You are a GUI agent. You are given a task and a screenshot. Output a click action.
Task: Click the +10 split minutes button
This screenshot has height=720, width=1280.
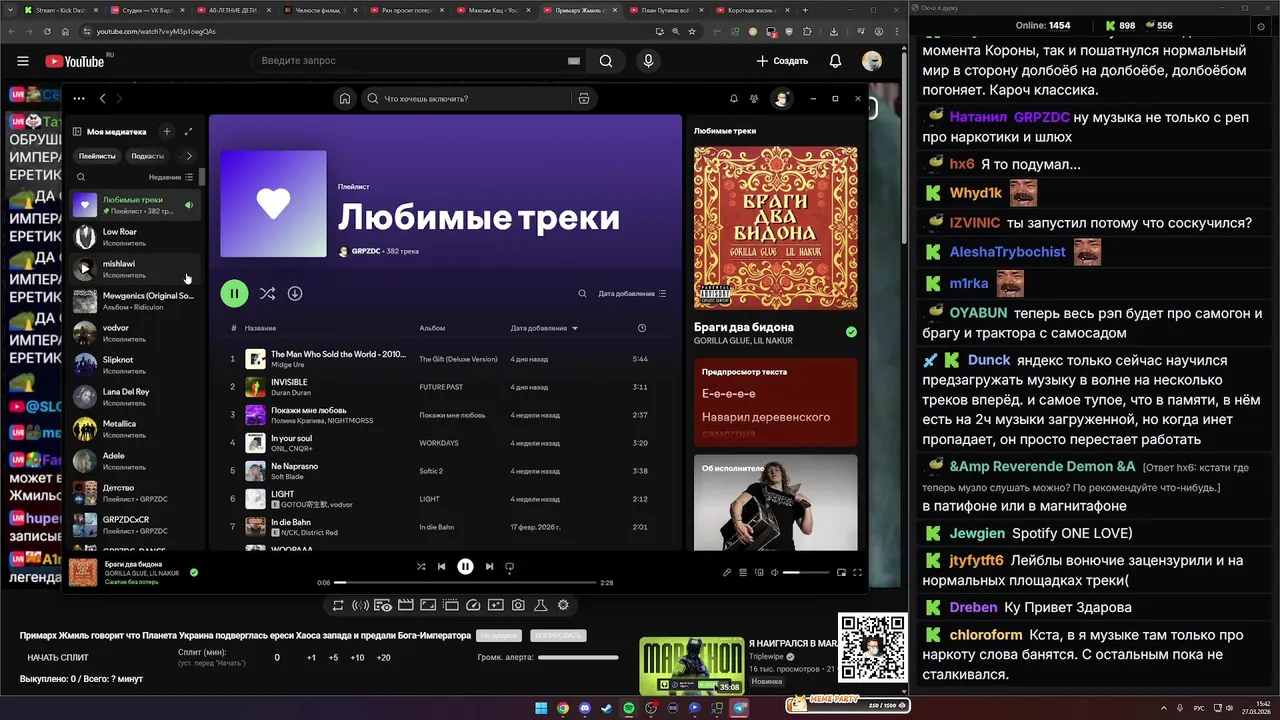point(358,657)
